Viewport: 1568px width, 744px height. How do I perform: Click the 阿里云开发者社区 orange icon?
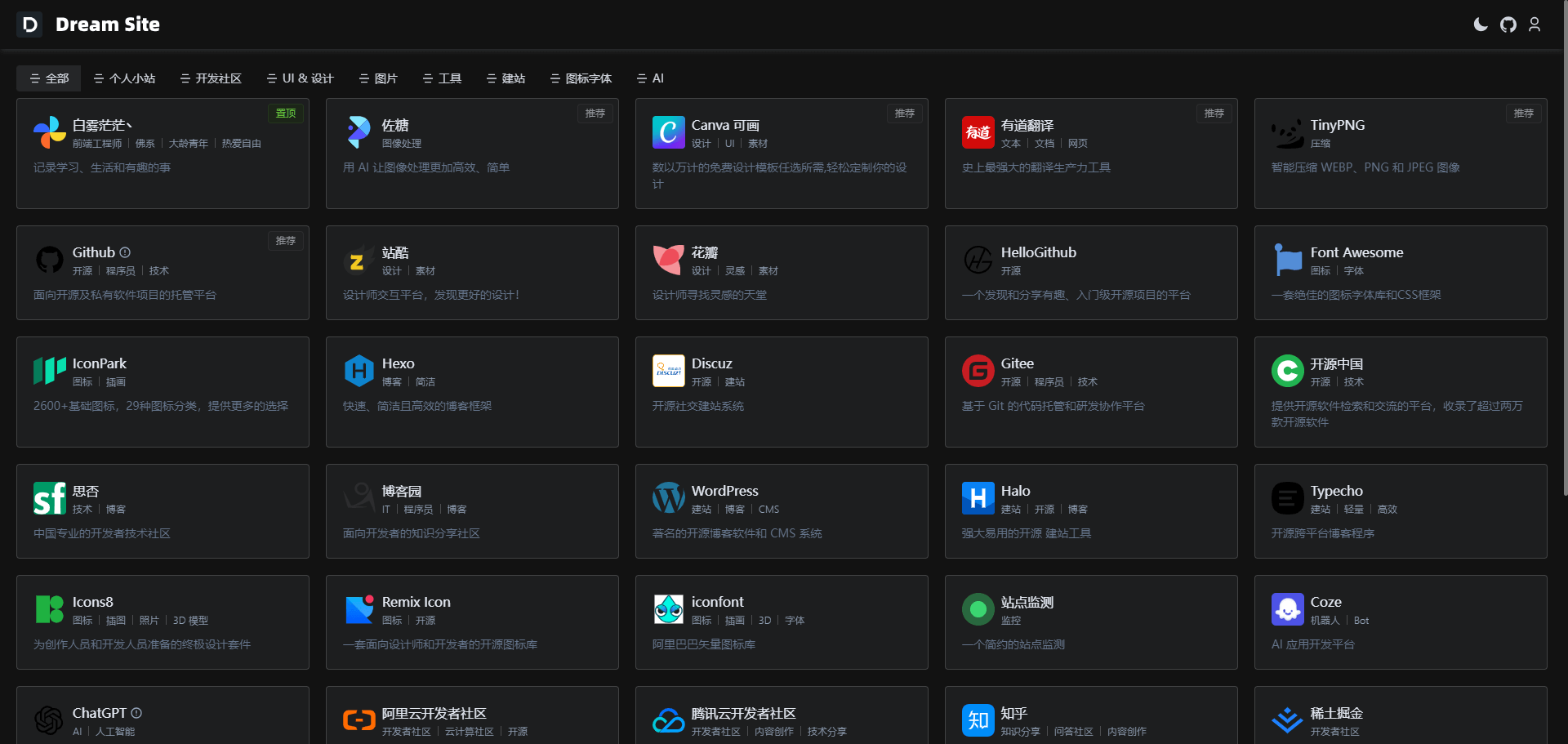(x=359, y=720)
